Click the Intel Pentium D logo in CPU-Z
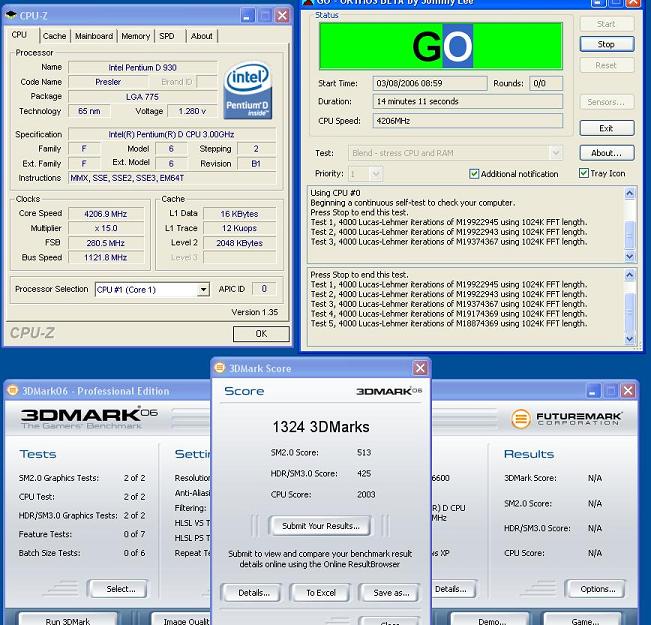Screen dimensions: 651x625 coord(247,91)
